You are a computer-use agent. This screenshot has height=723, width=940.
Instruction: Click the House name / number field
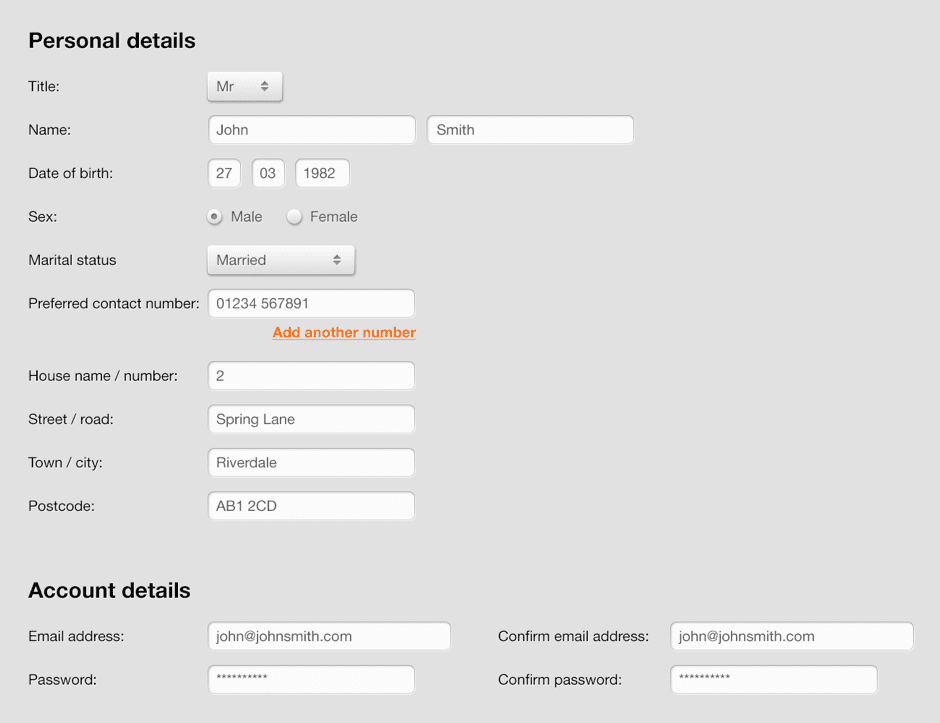(311, 376)
